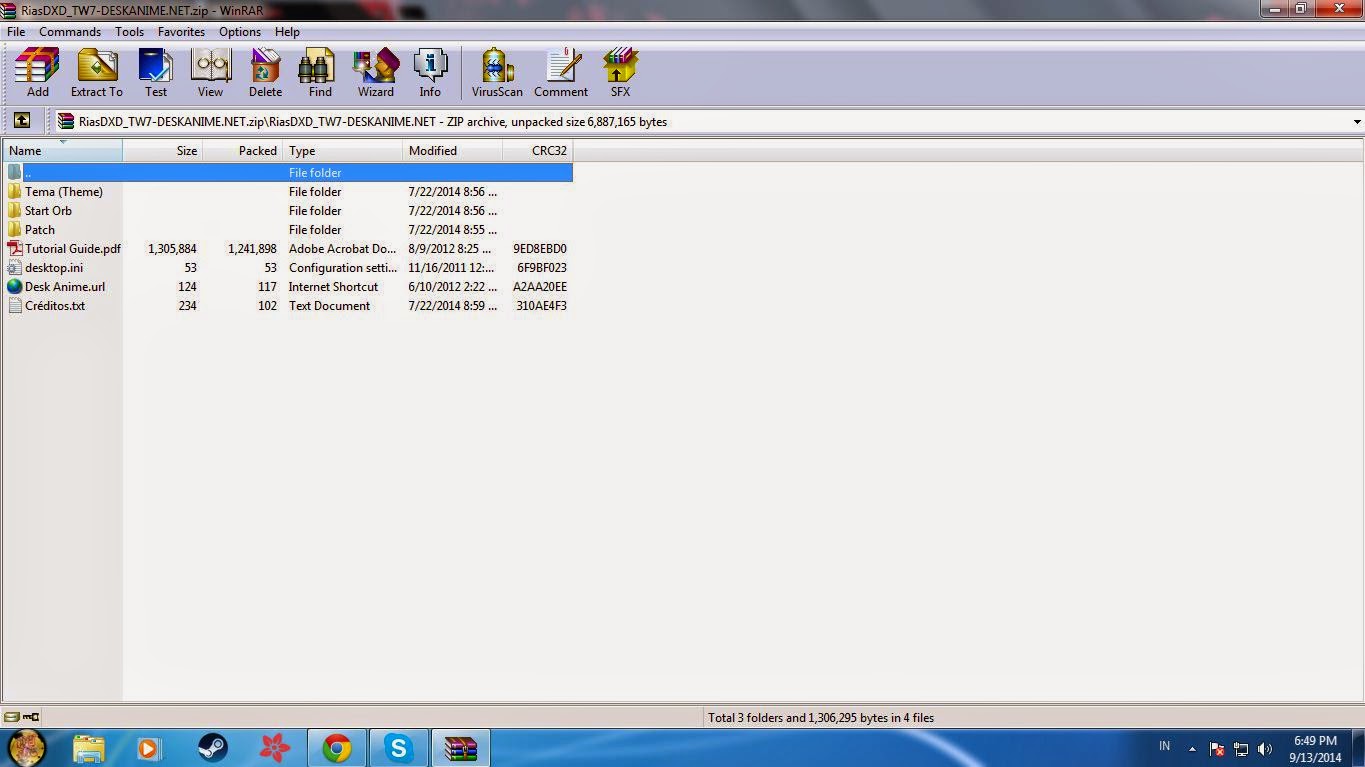The width and height of the screenshot is (1365, 767).
Task: Click the volume speaker tray icon
Action: point(1265,748)
